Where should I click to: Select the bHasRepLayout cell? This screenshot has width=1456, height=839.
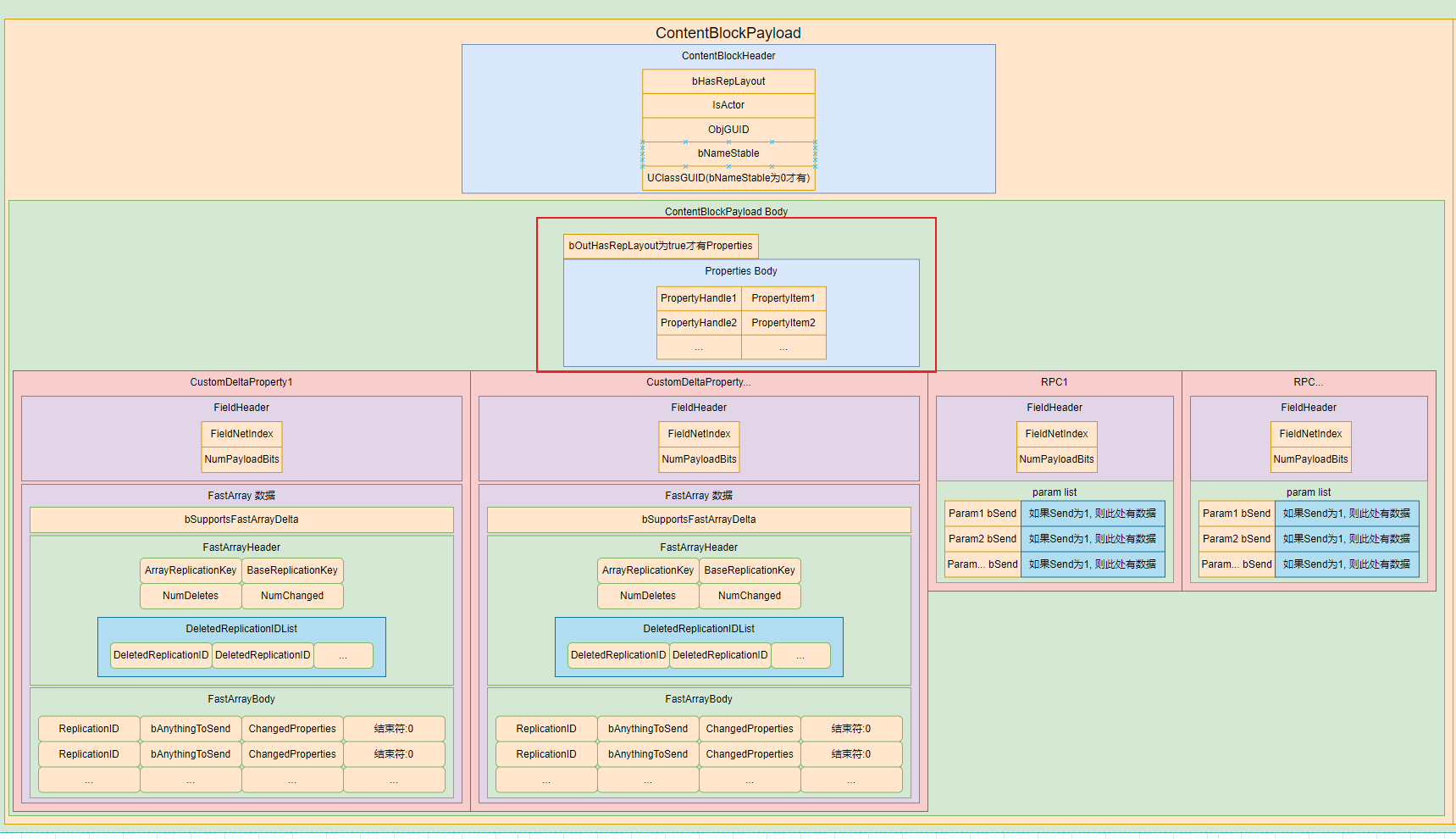(x=728, y=81)
